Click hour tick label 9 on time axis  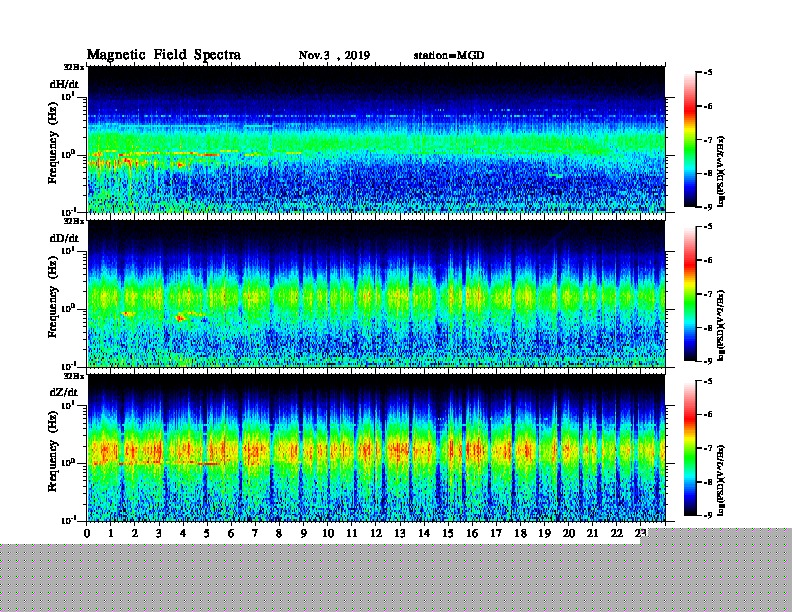[303, 533]
